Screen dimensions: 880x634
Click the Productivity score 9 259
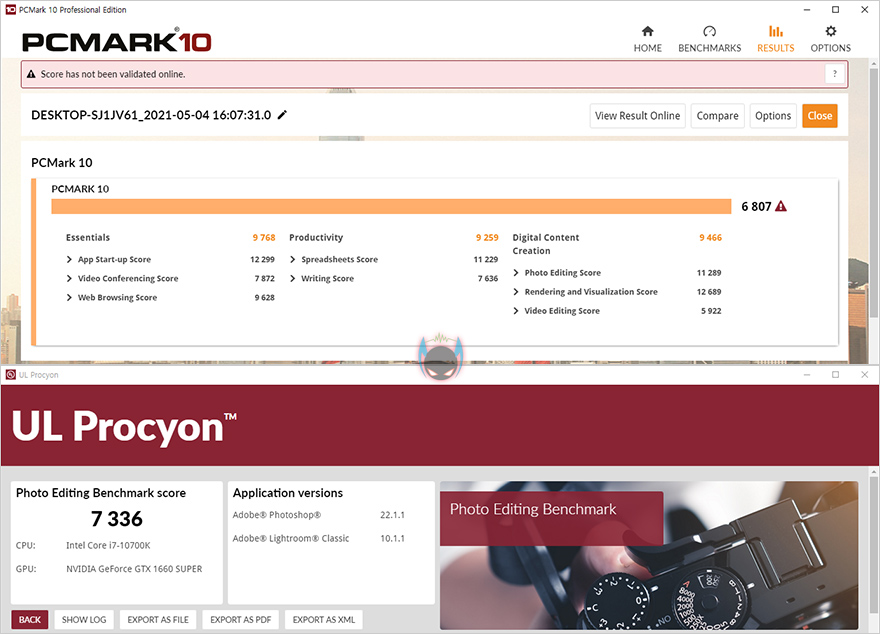[487, 237]
